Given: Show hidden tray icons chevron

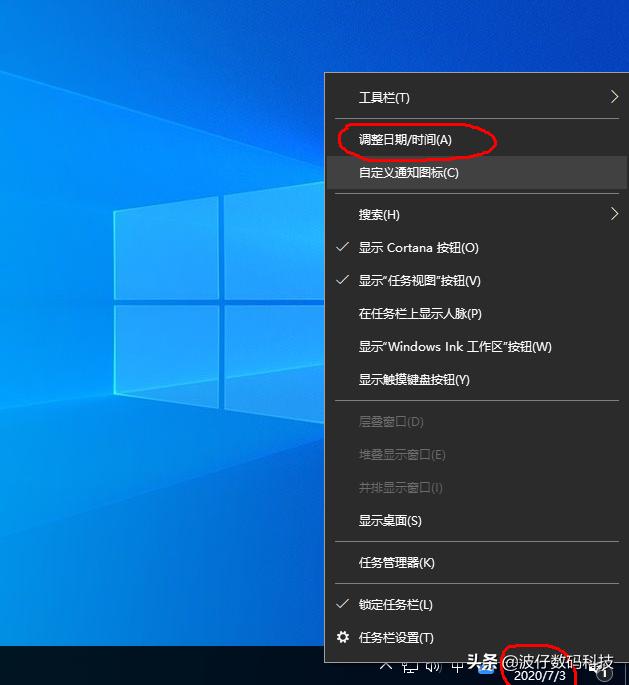Looking at the screenshot, I should tap(386, 666).
